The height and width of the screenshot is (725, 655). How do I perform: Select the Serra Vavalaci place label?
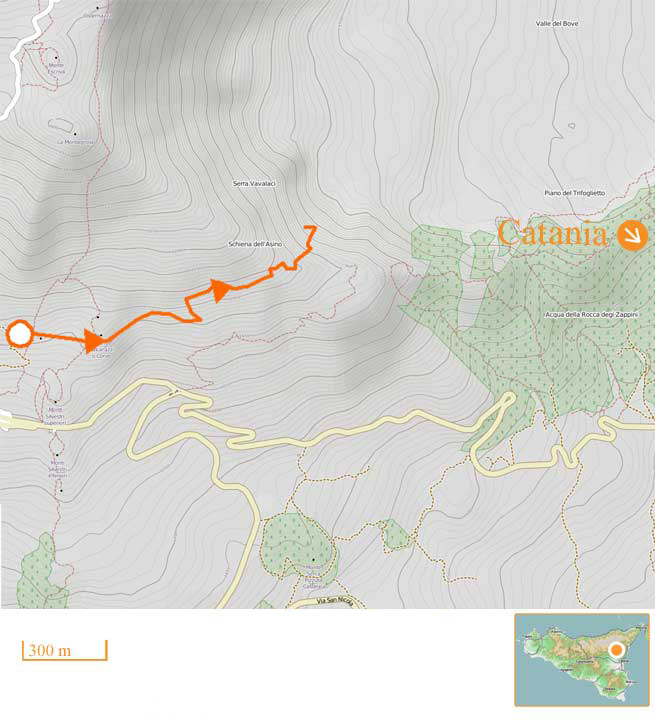click(254, 184)
